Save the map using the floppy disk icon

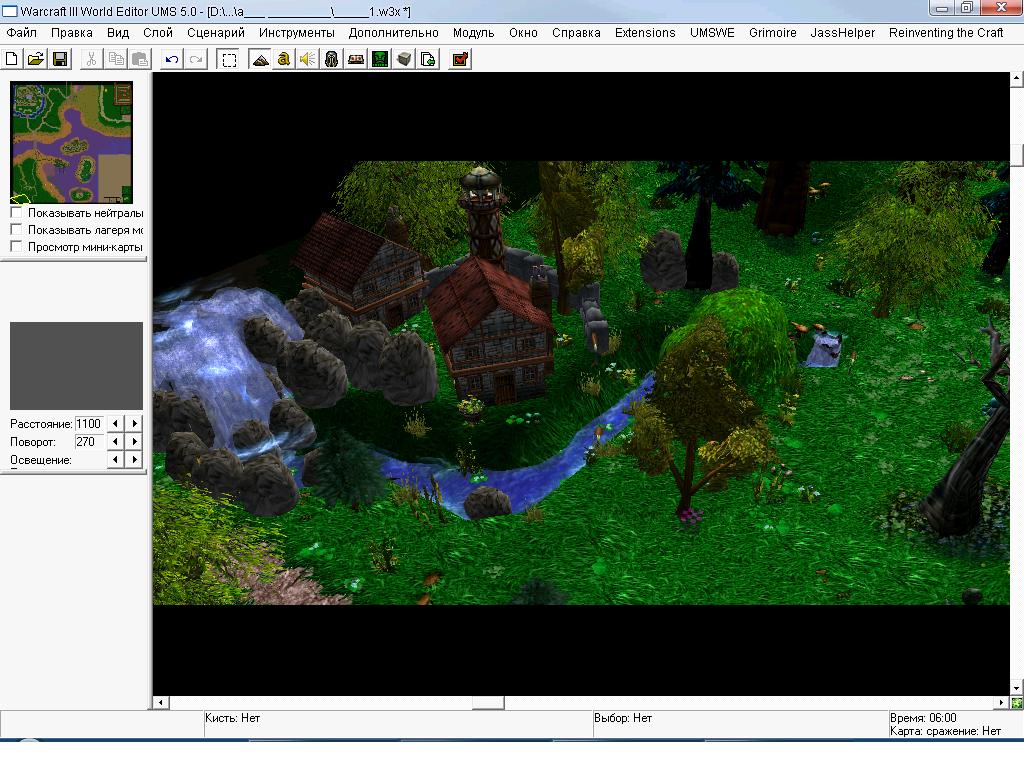coord(60,59)
